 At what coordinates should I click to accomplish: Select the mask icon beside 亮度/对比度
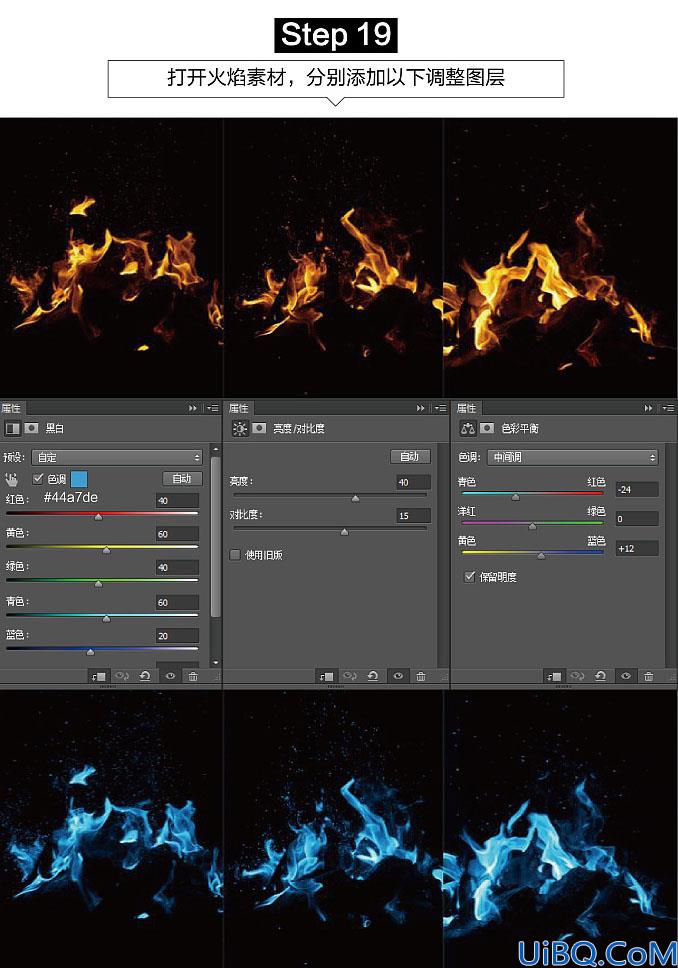(x=259, y=428)
